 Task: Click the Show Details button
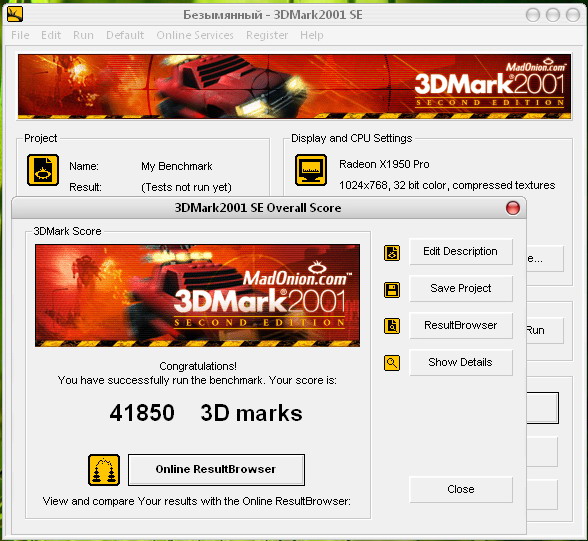coord(461,363)
